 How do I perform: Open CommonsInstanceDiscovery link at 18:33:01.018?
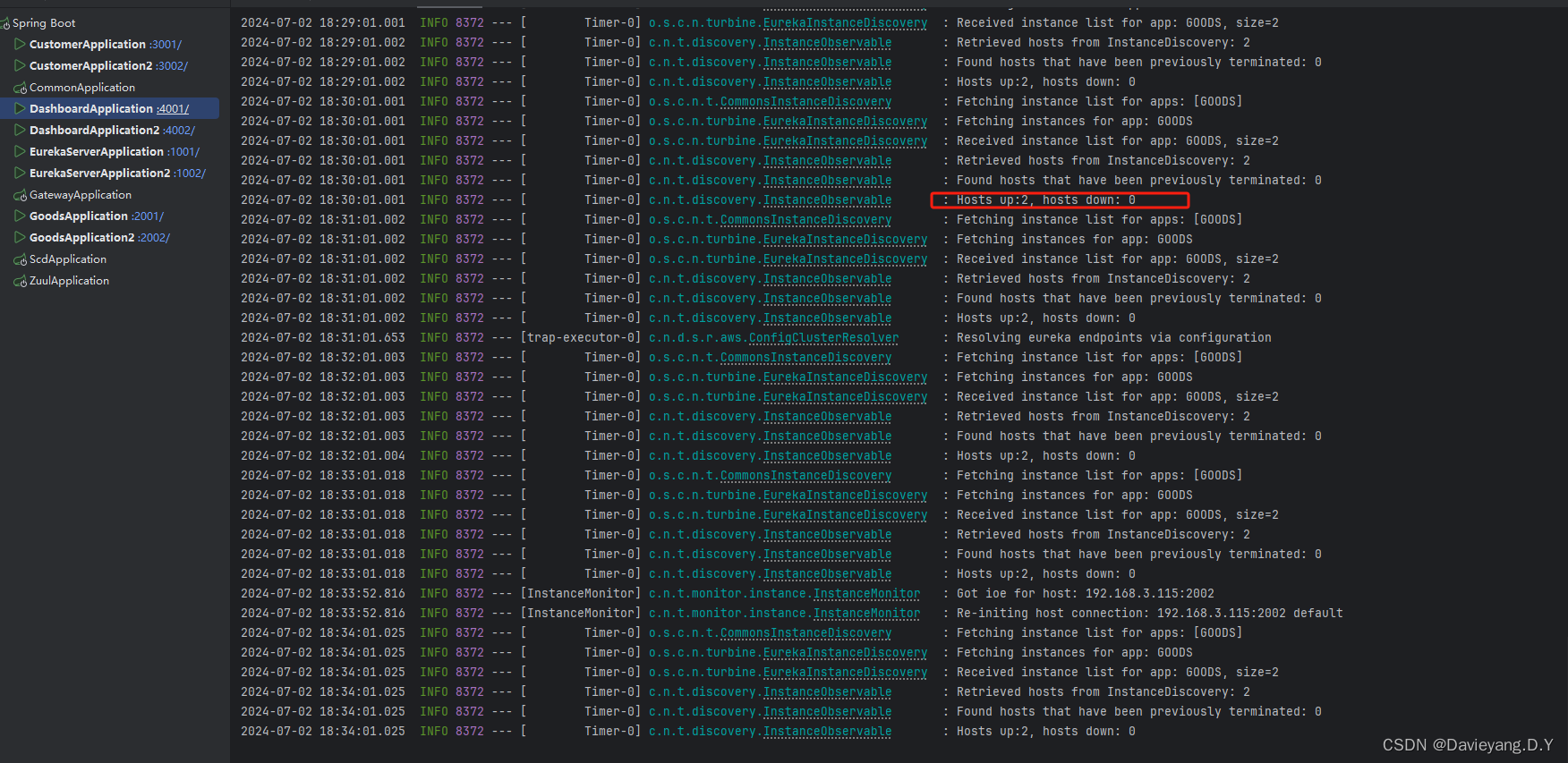click(x=805, y=475)
